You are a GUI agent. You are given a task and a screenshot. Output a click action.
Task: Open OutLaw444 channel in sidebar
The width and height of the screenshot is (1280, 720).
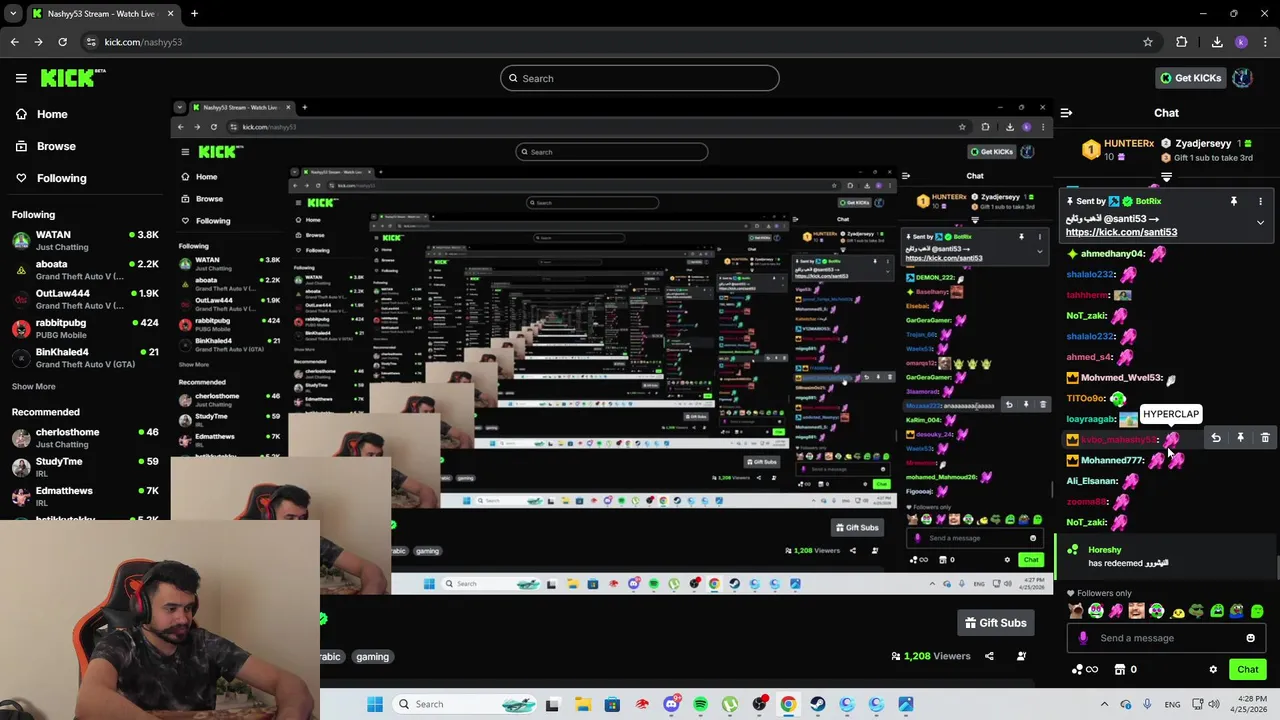85,299
